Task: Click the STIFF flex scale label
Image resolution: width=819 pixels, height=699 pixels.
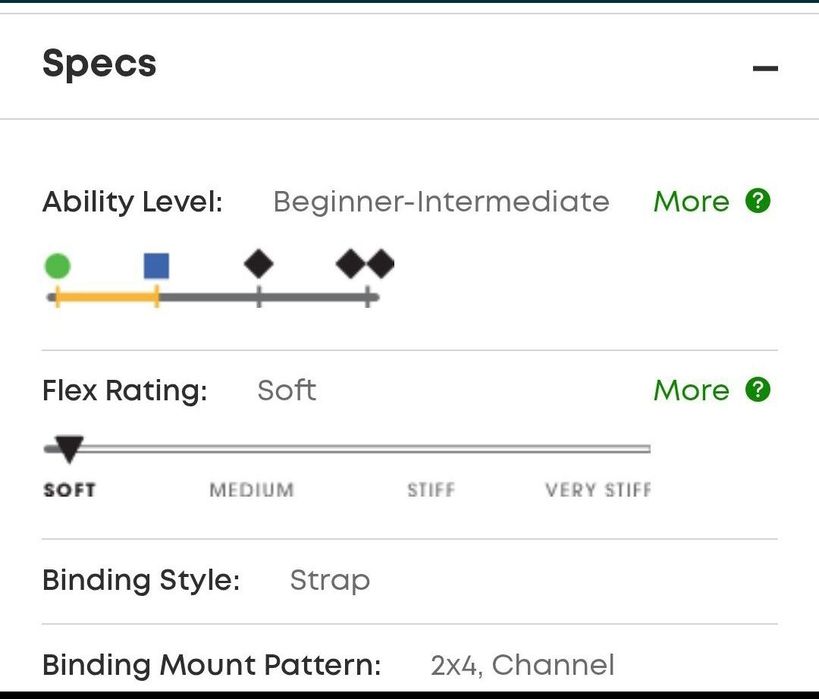Action: (x=431, y=490)
